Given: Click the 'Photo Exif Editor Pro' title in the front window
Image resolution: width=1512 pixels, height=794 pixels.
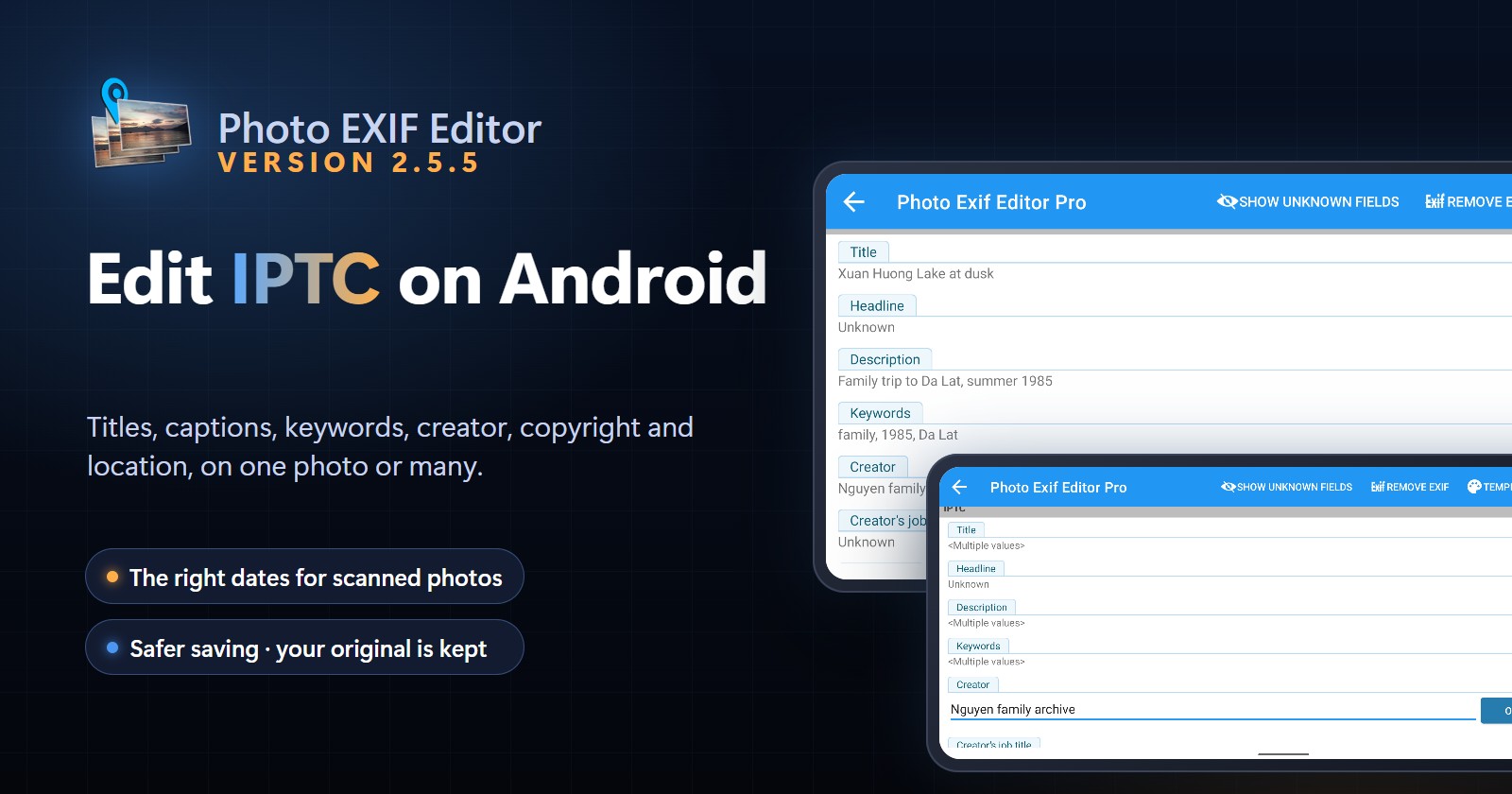Looking at the screenshot, I should click(1058, 488).
